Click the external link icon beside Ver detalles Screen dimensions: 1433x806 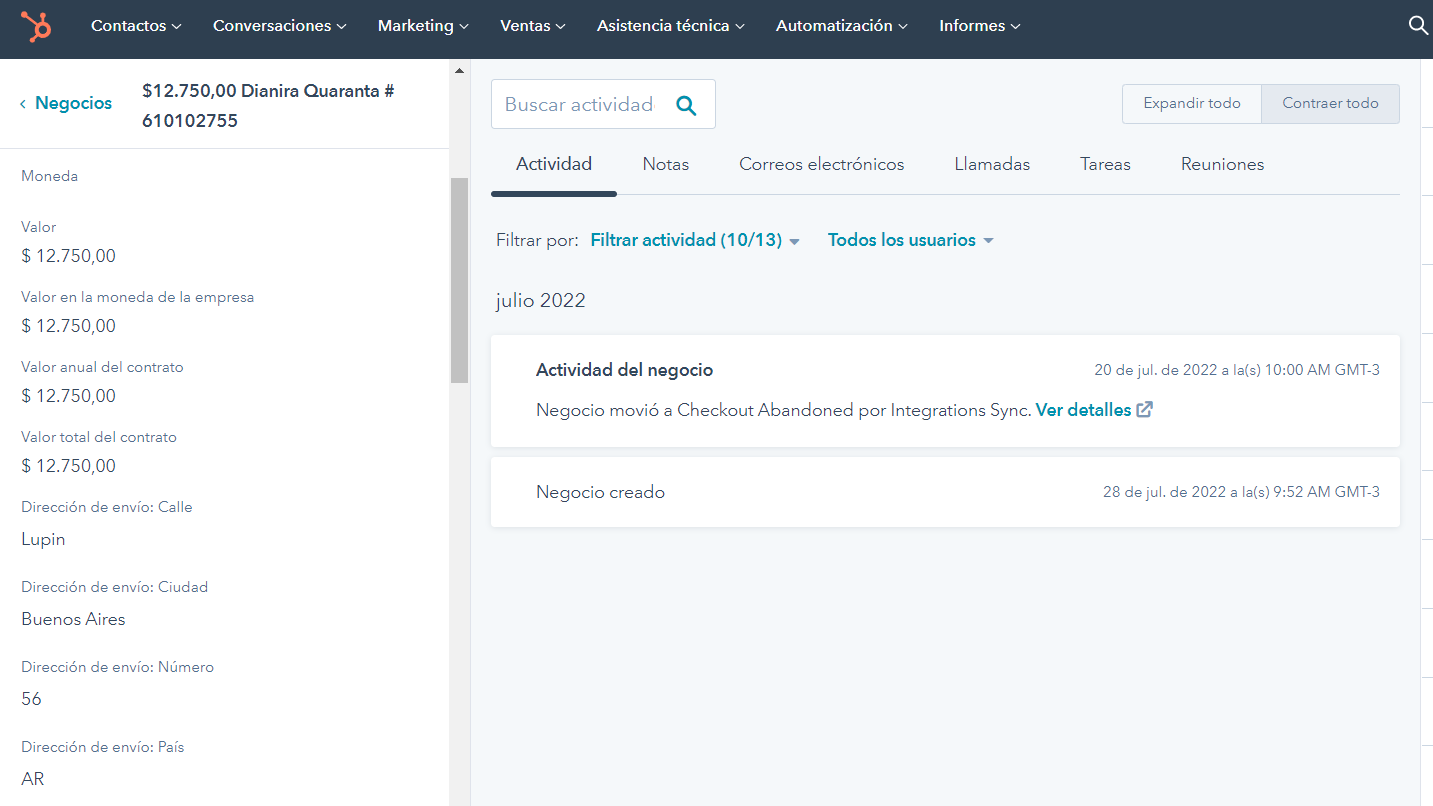pos(1145,410)
